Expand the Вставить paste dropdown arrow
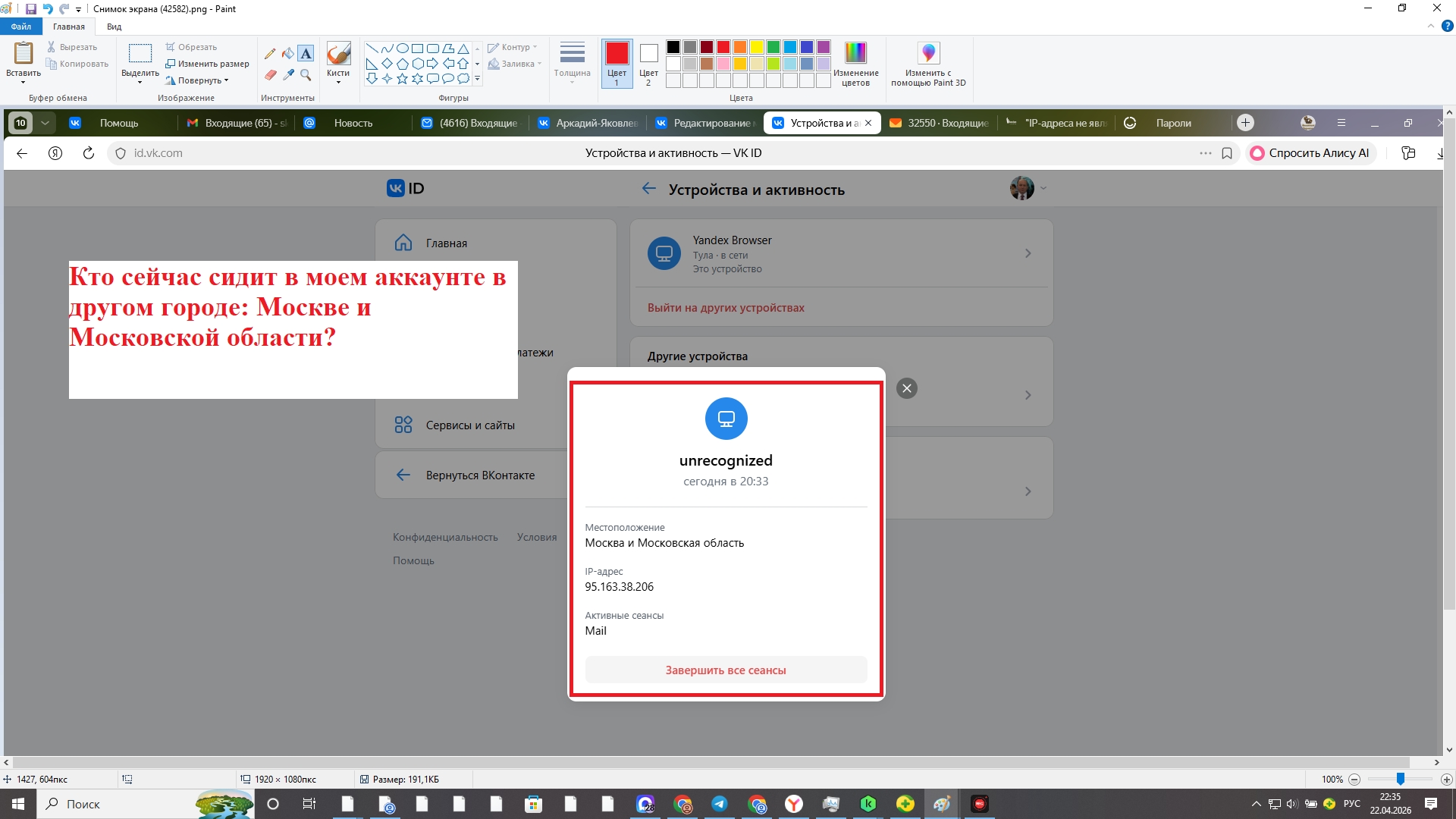The height and width of the screenshot is (819, 1456). 23,82
